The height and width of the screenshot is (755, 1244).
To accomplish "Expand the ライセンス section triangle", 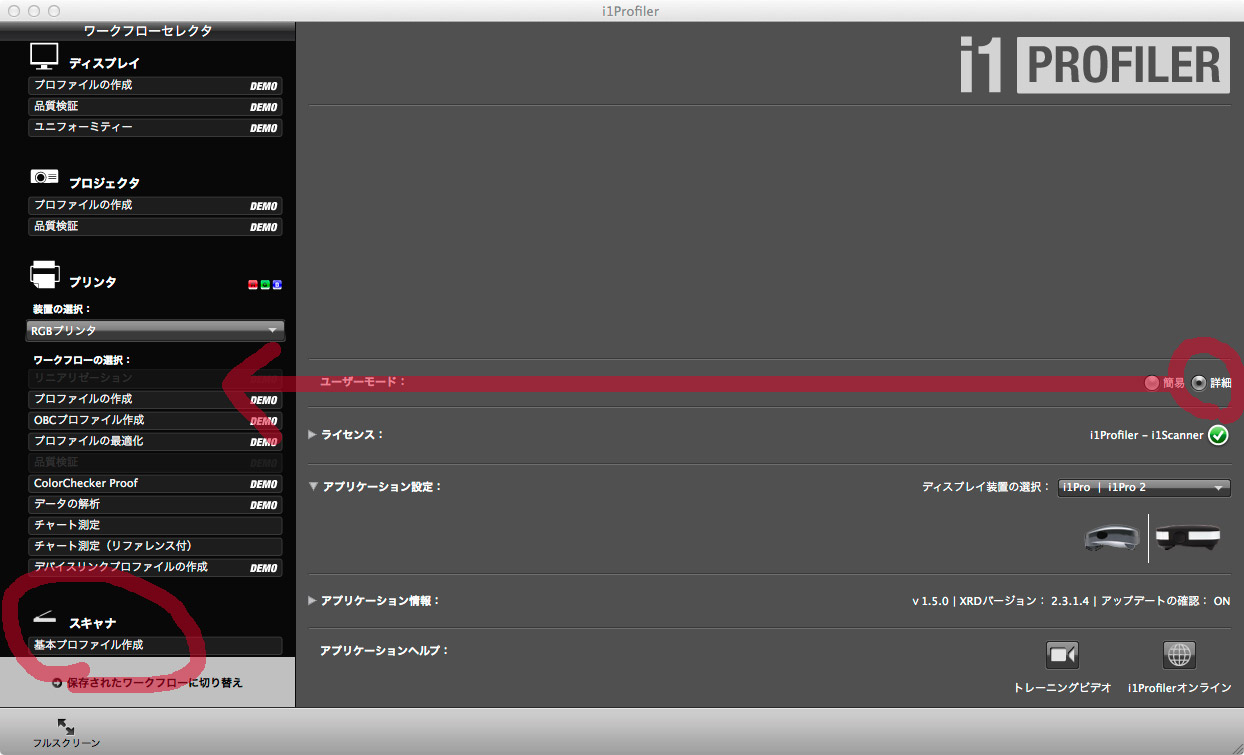I will point(313,434).
